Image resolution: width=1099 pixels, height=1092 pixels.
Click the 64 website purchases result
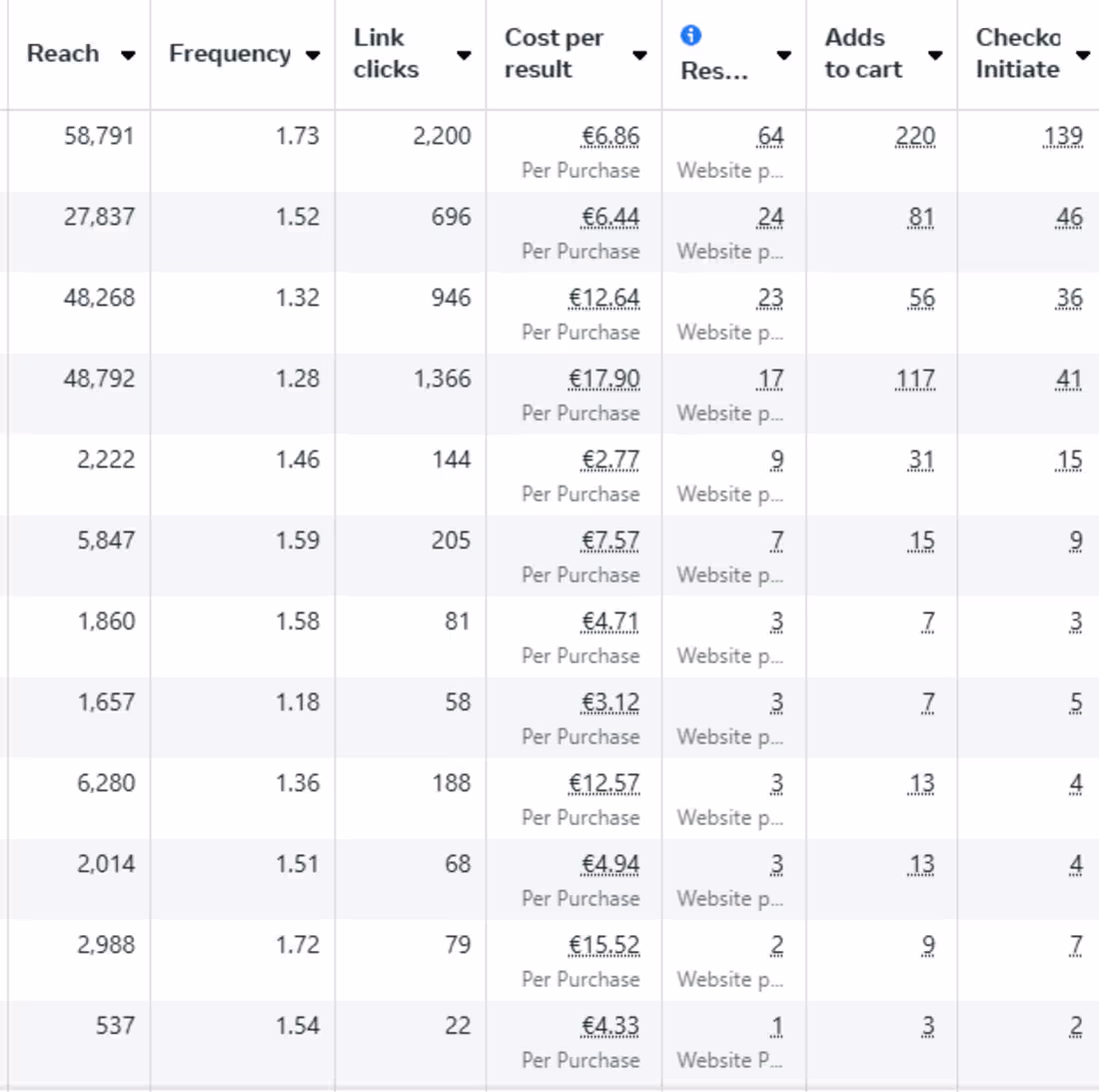[x=771, y=135]
